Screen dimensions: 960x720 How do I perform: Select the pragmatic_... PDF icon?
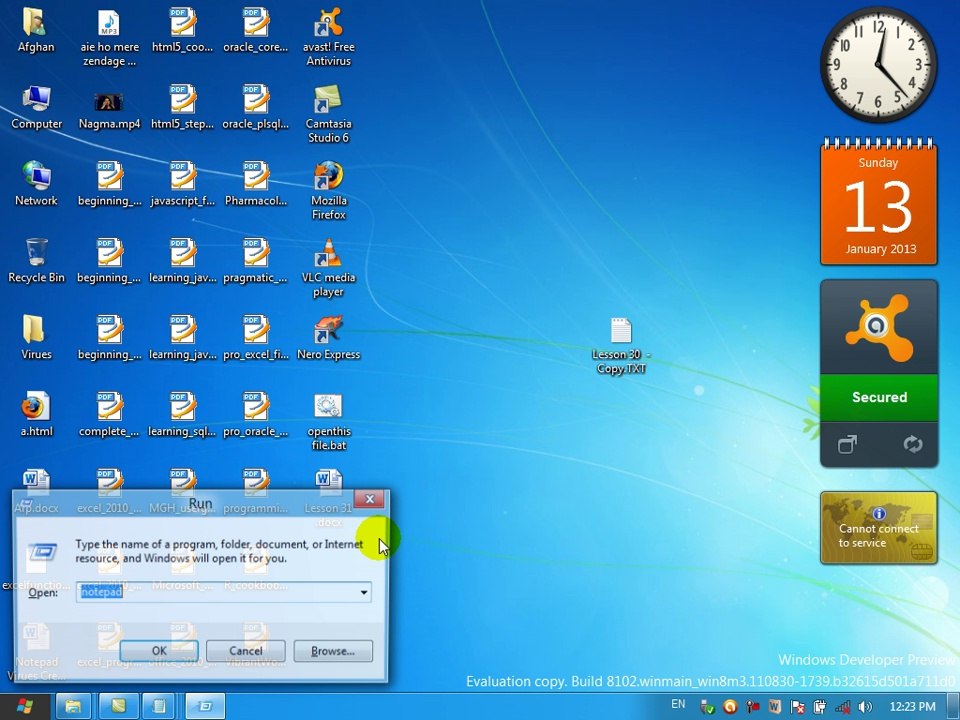(255, 261)
